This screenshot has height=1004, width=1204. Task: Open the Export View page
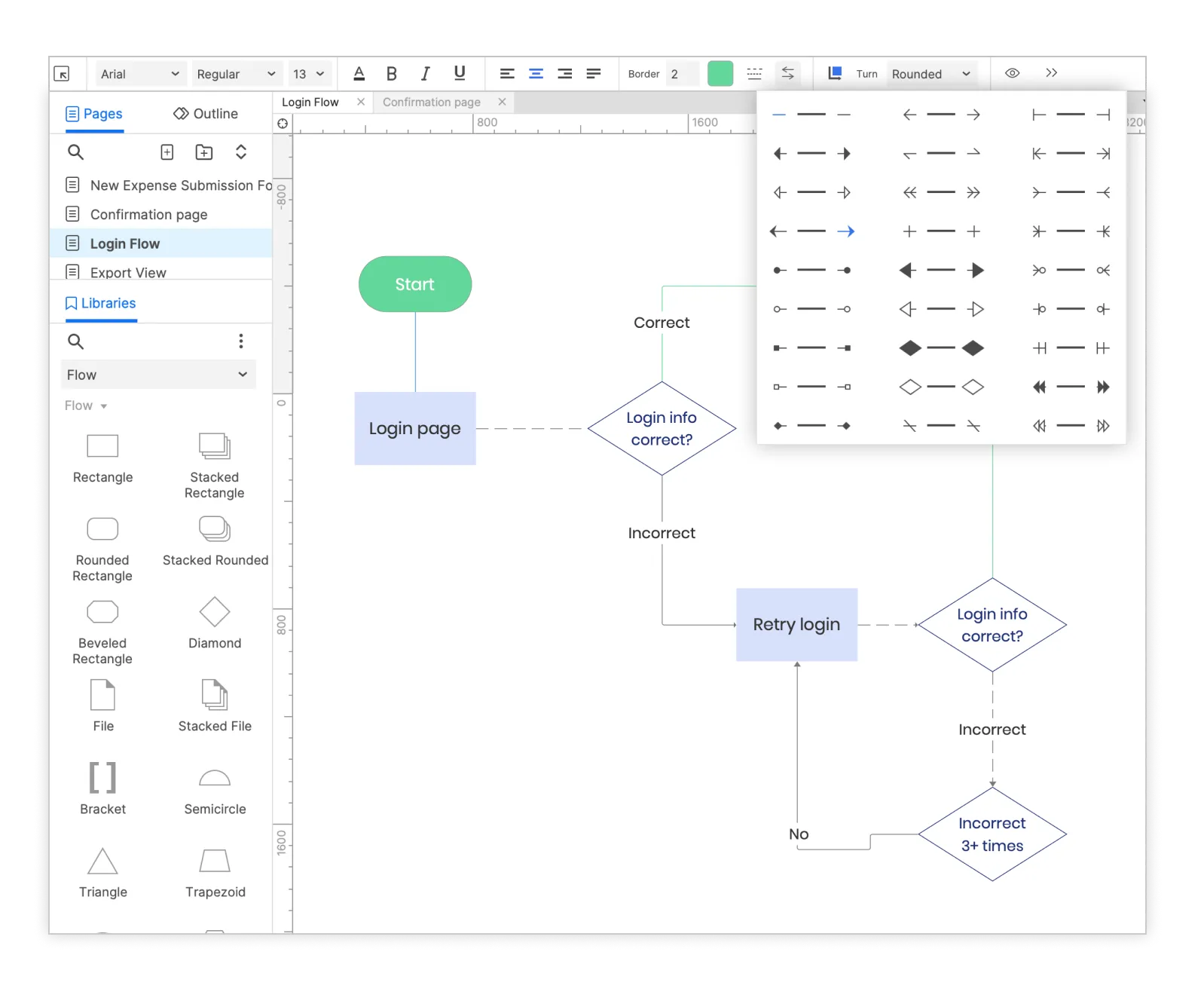pyautogui.click(x=128, y=272)
